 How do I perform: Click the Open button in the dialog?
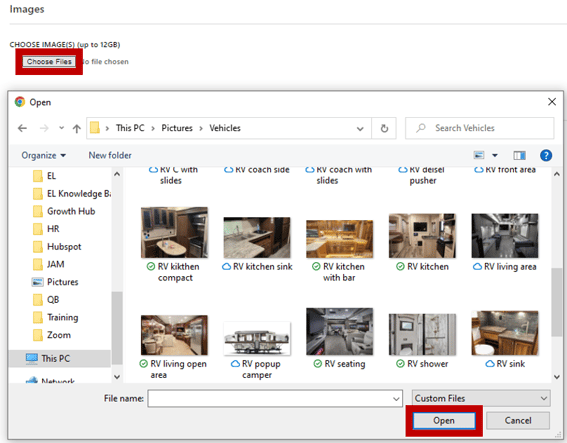click(x=444, y=421)
